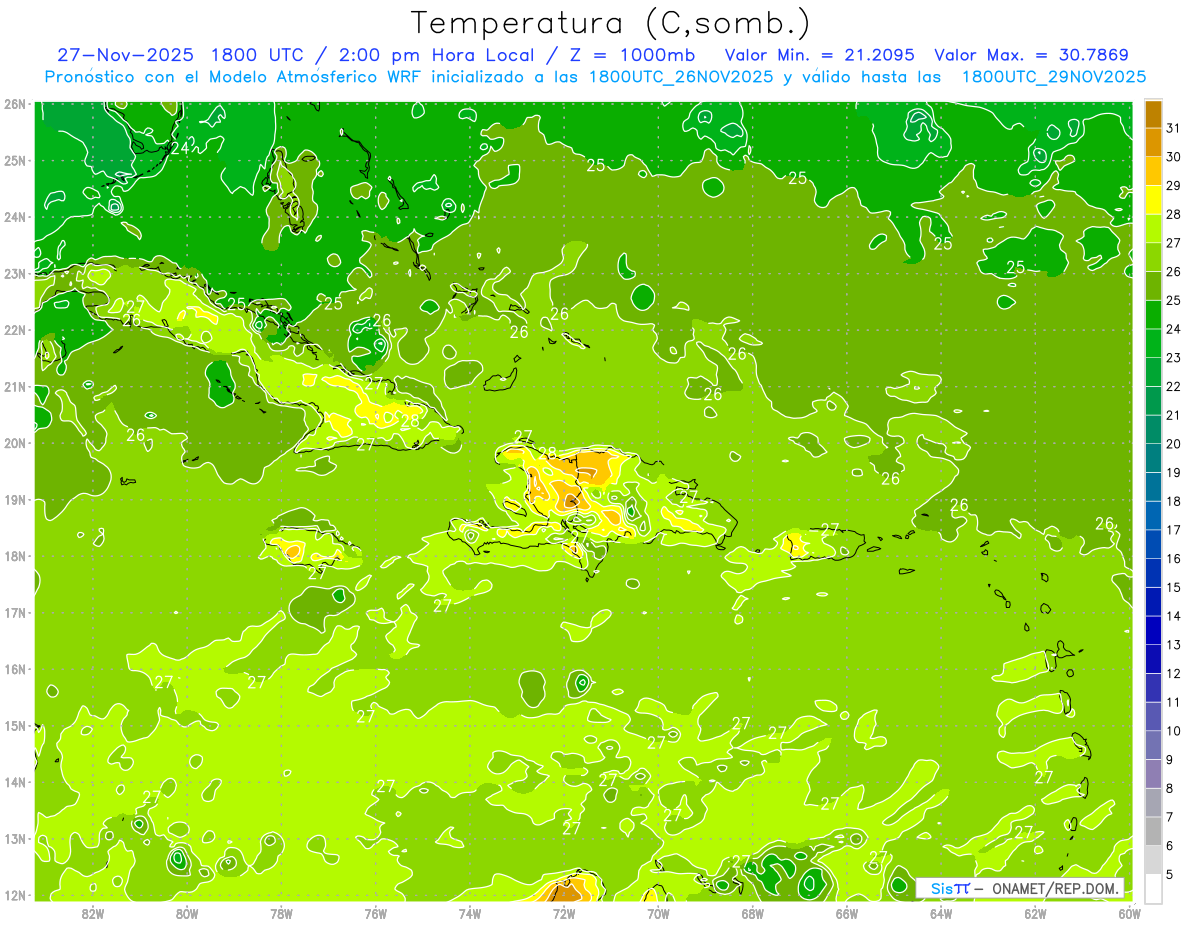Click the "13N" latitude axis label
This screenshot has height=927, width=1200.
tap(14, 839)
